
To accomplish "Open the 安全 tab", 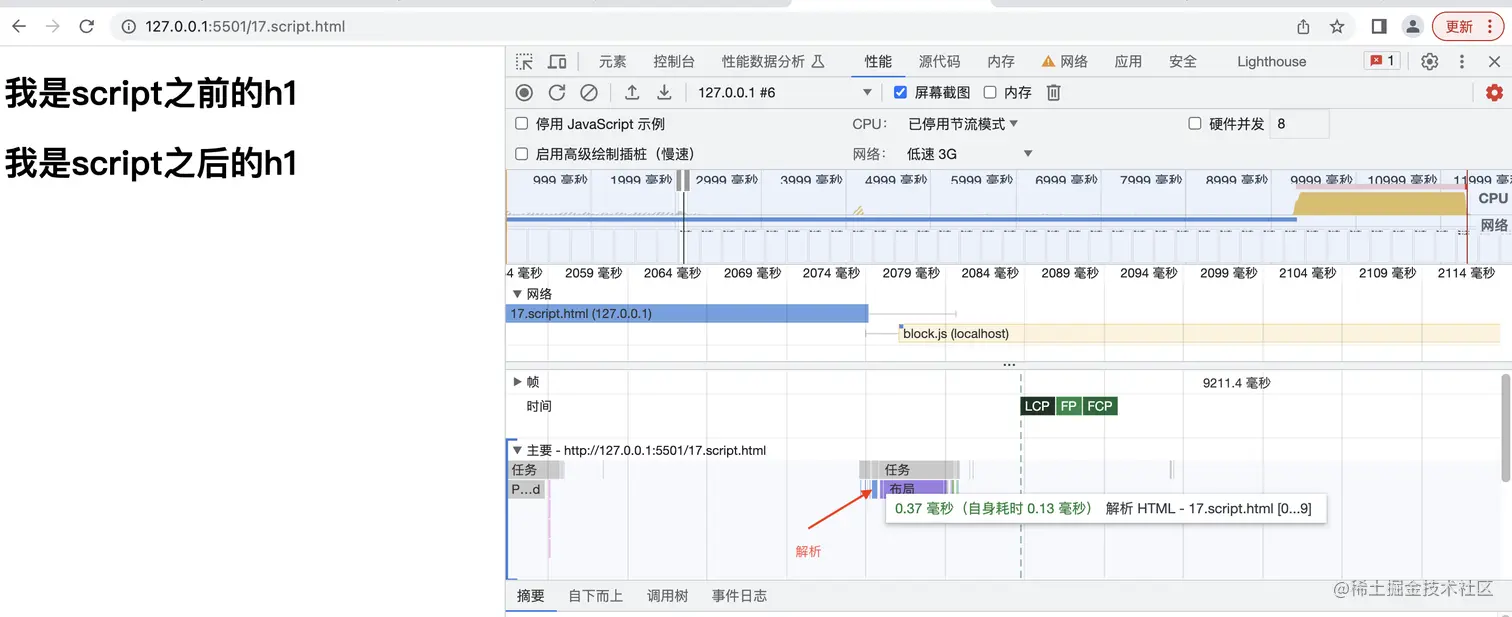I will pyautogui.click(x=1183, y=61).
